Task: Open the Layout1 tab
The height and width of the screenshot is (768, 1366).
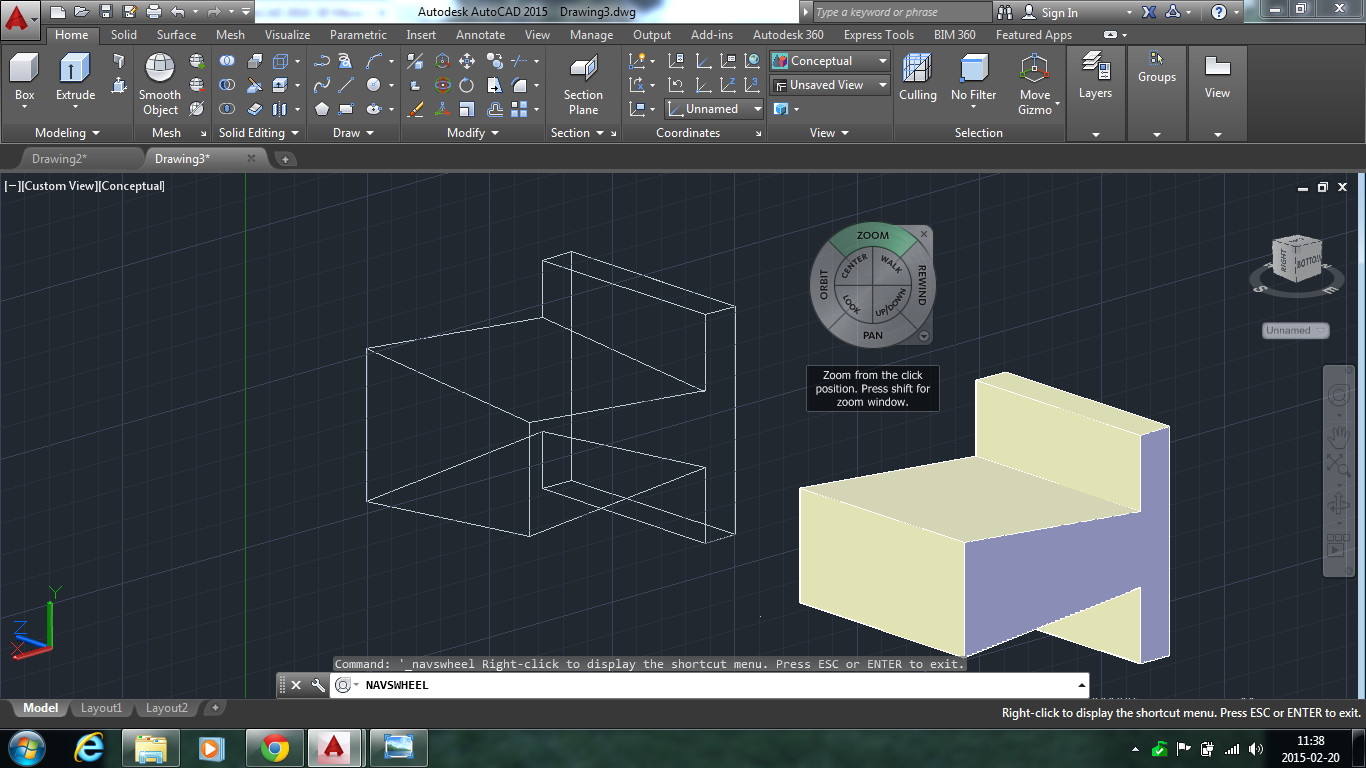Action: (101, 708)
